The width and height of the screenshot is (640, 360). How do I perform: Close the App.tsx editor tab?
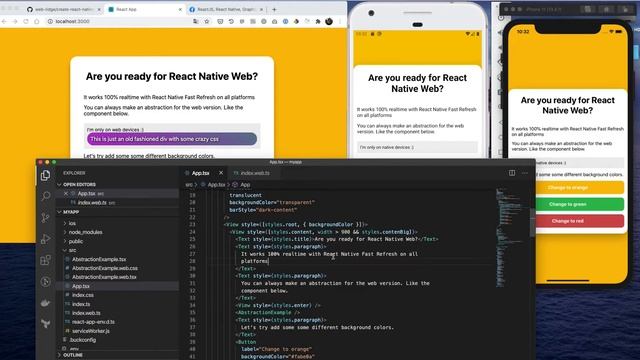(x=221, y=173)
